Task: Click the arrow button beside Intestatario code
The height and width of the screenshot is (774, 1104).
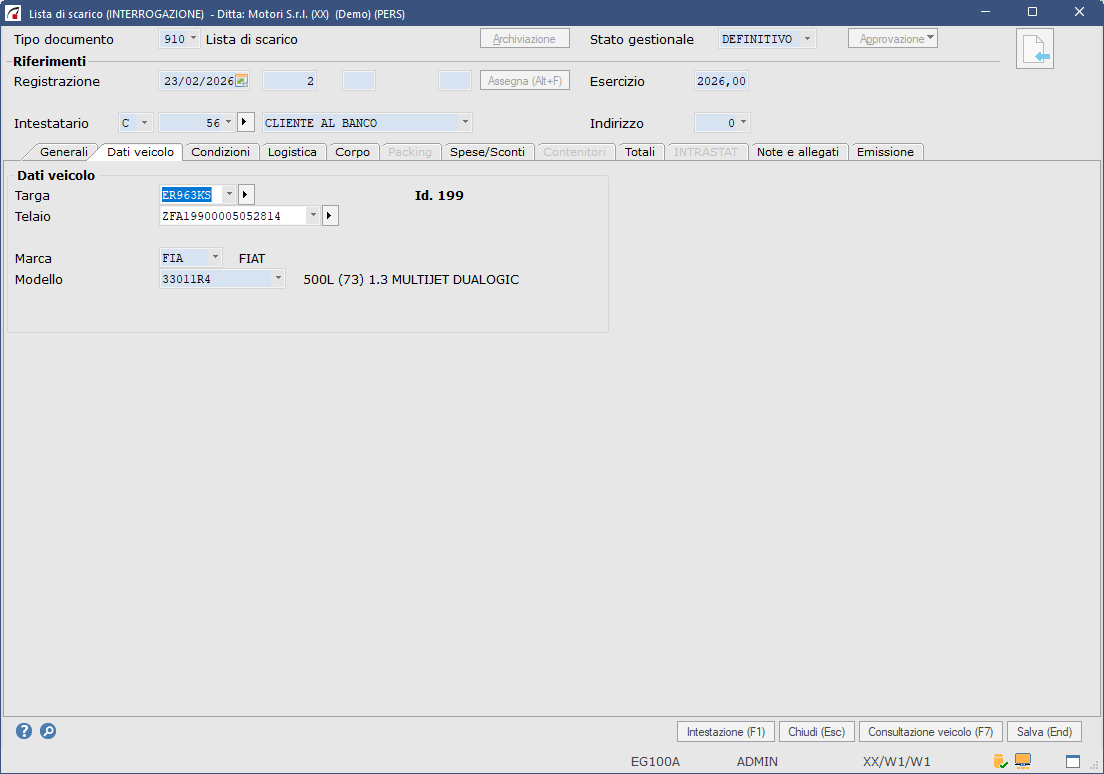Action: [246, 123]
